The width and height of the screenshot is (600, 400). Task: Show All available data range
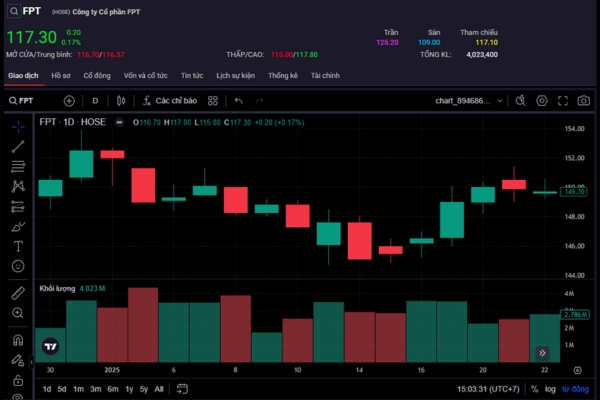[159, 389]
